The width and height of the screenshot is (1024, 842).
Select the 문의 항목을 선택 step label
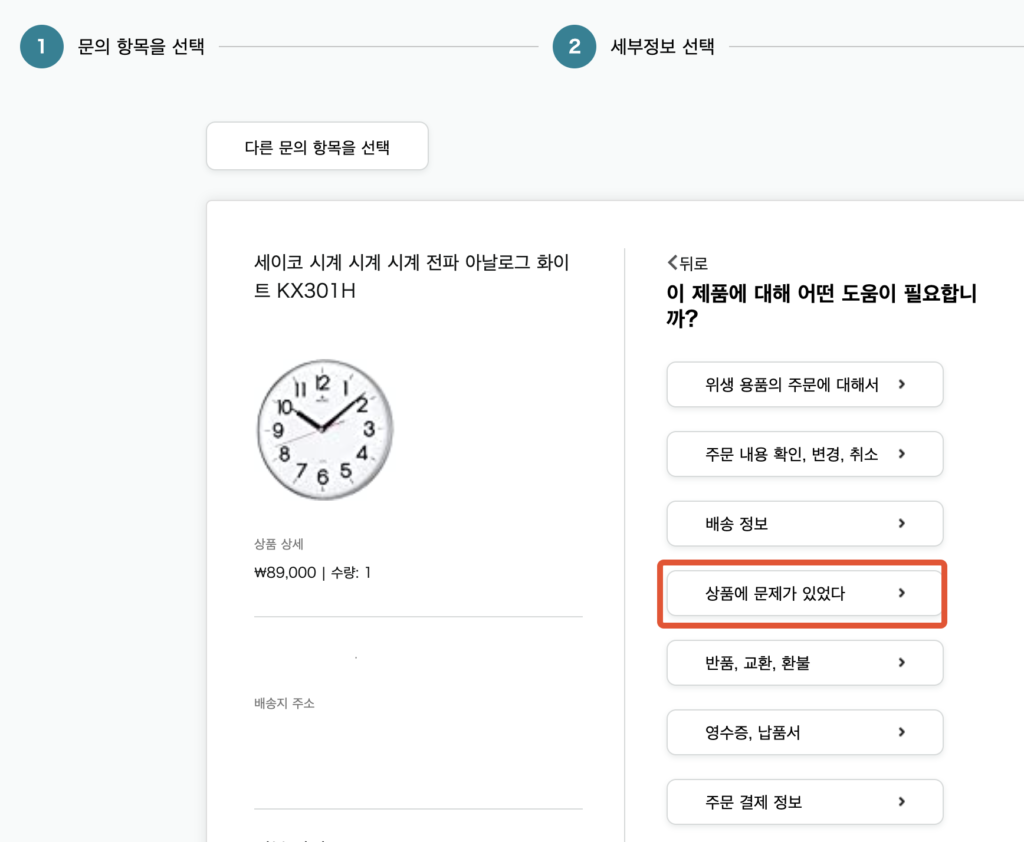(141, 47)
